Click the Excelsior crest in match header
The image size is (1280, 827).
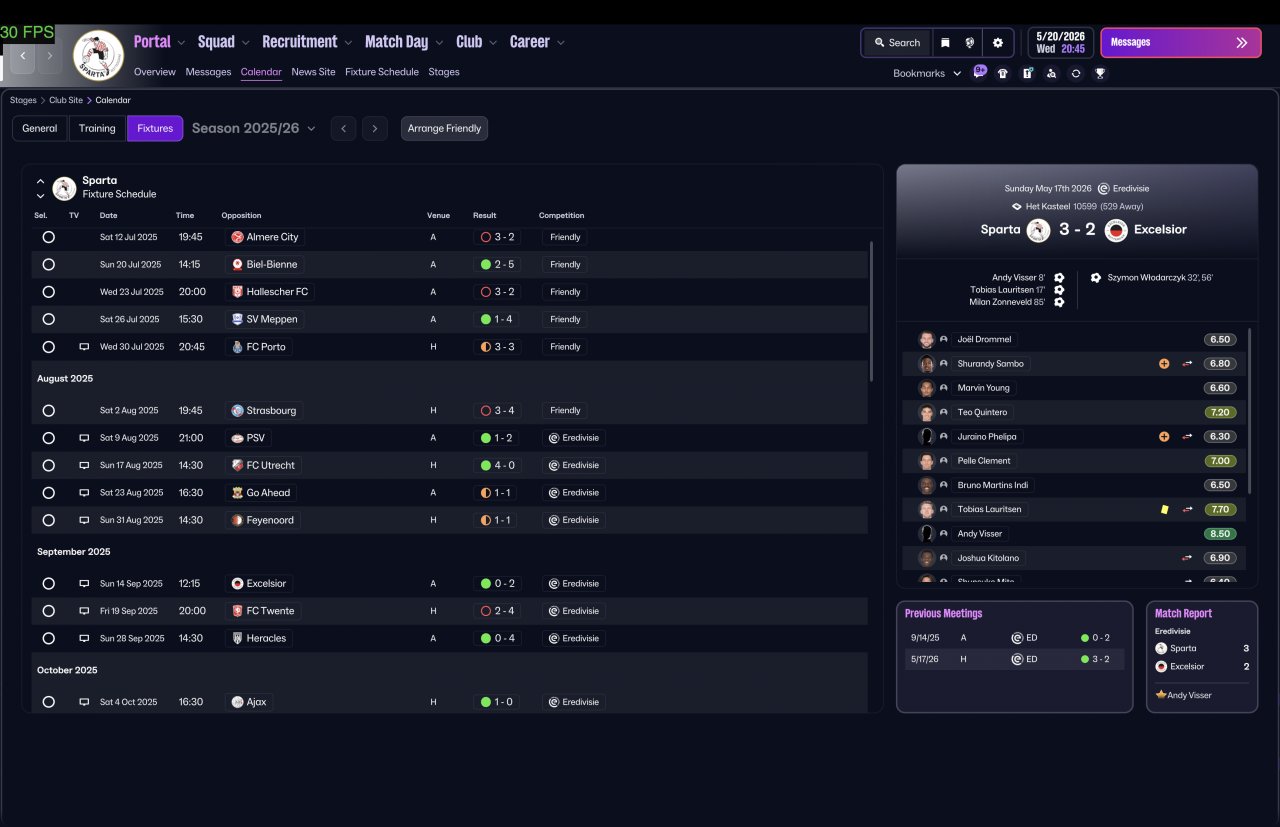(x=1116, y=230)
